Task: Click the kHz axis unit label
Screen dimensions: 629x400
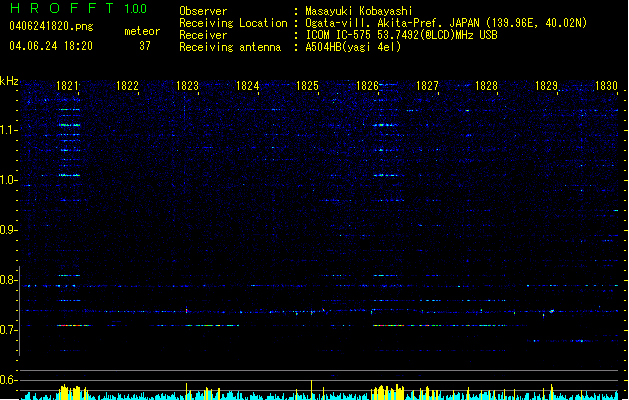Action: tap(9, 81)
